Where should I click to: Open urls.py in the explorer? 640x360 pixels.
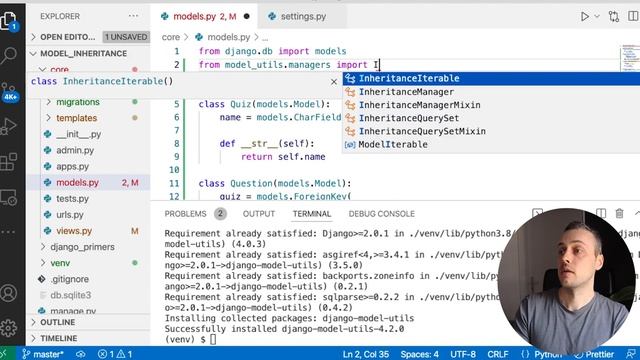(69, 215)
